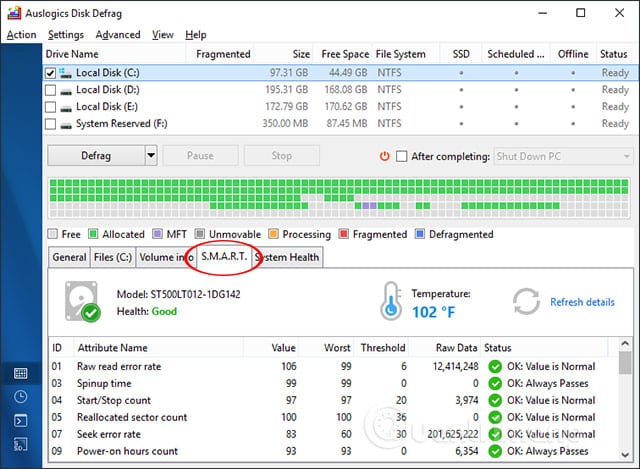
Task: Uncheck the Local Disk (C:) checkbox
Action: tap(50, 73)
